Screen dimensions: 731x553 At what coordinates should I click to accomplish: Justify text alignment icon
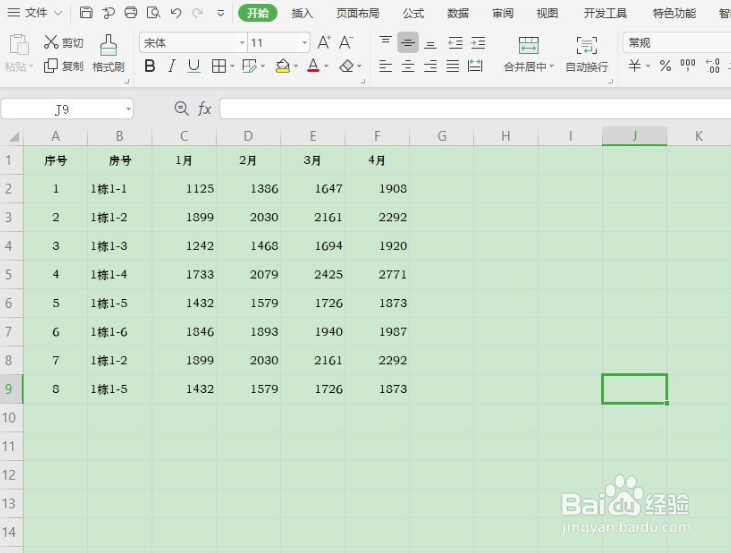point(453,66)
